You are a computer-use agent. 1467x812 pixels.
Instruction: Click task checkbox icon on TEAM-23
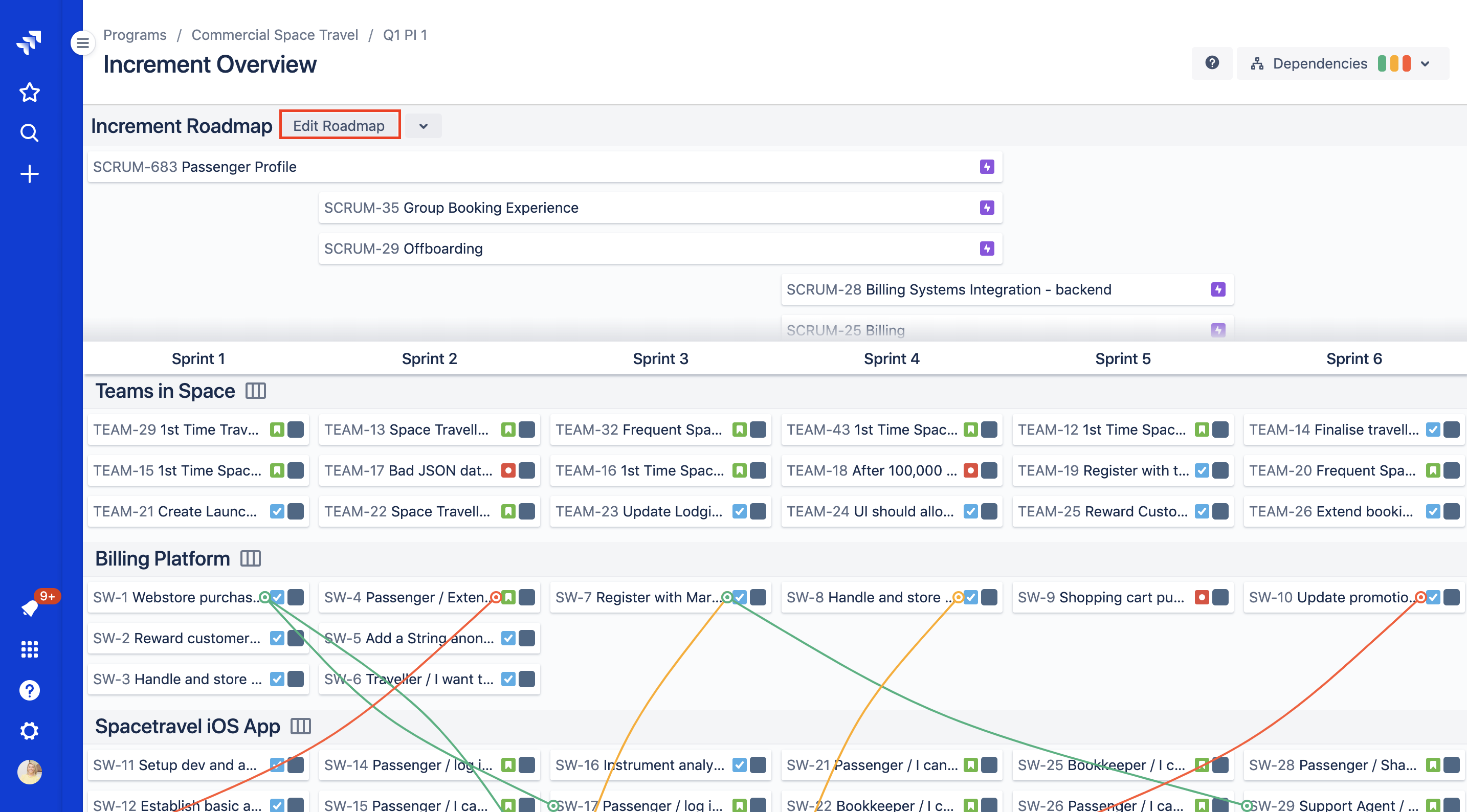(739, 511)
